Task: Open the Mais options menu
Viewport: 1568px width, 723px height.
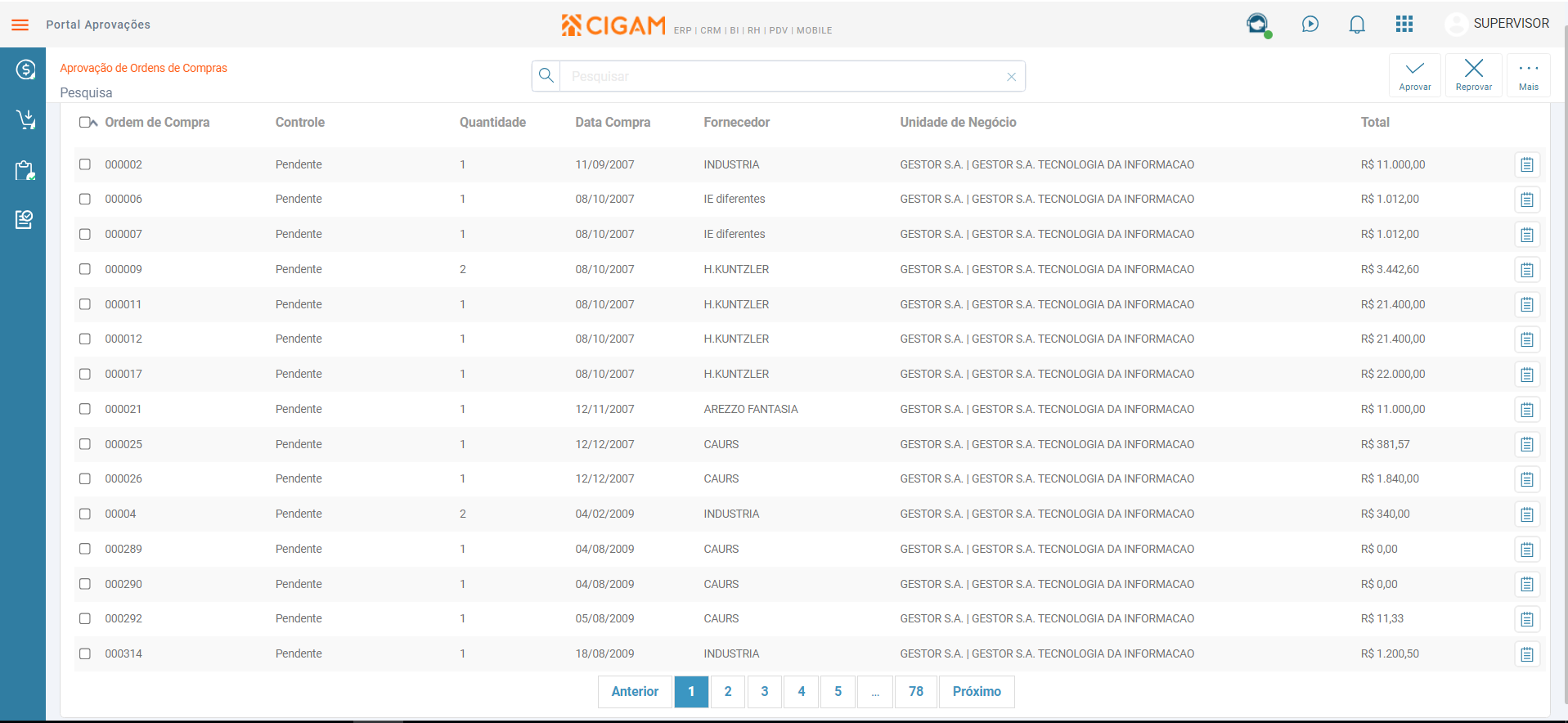Action: coord(1529,75)
